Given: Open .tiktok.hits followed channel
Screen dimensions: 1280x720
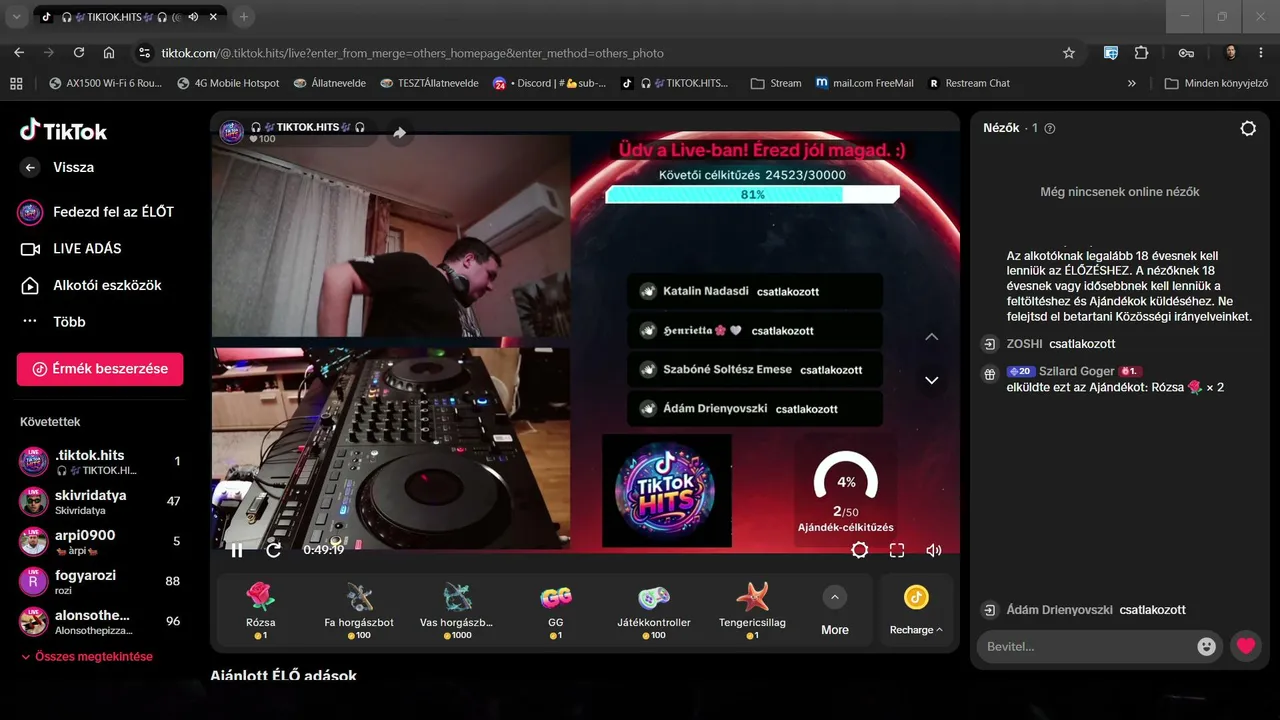Looking at the screenshot, I should (100, 462).
